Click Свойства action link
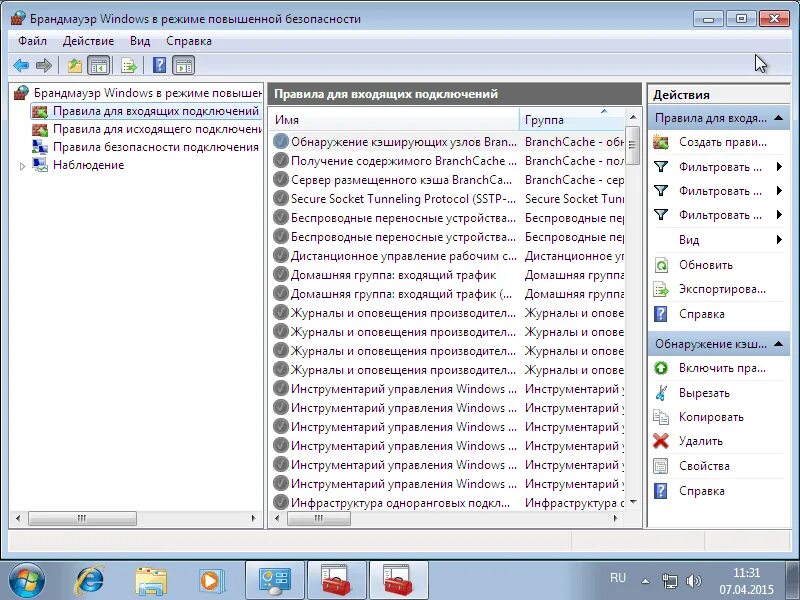The height and width of the screenshot is (600, 800). [704, 466]
